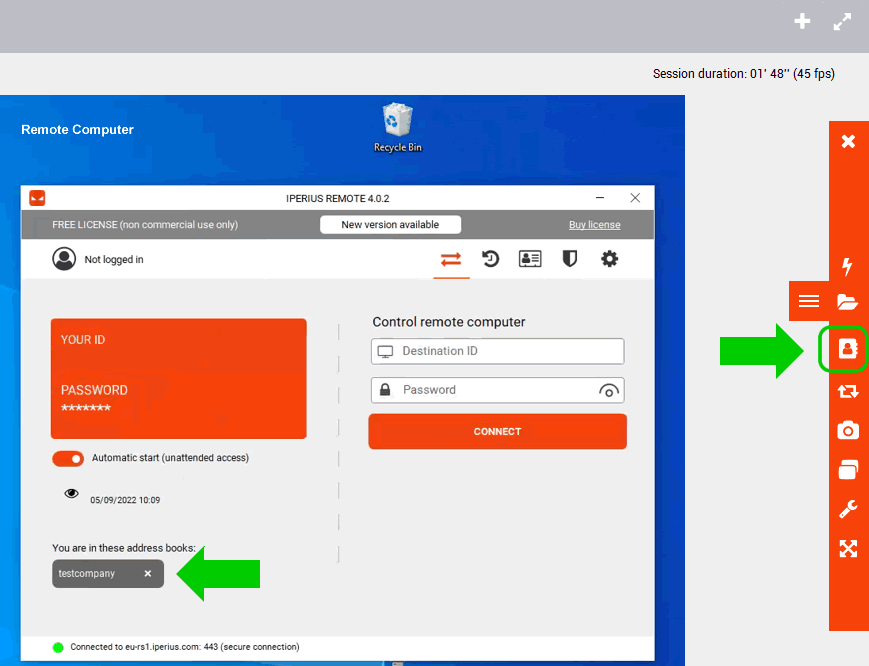Open the Buy license link

[595, 224]
